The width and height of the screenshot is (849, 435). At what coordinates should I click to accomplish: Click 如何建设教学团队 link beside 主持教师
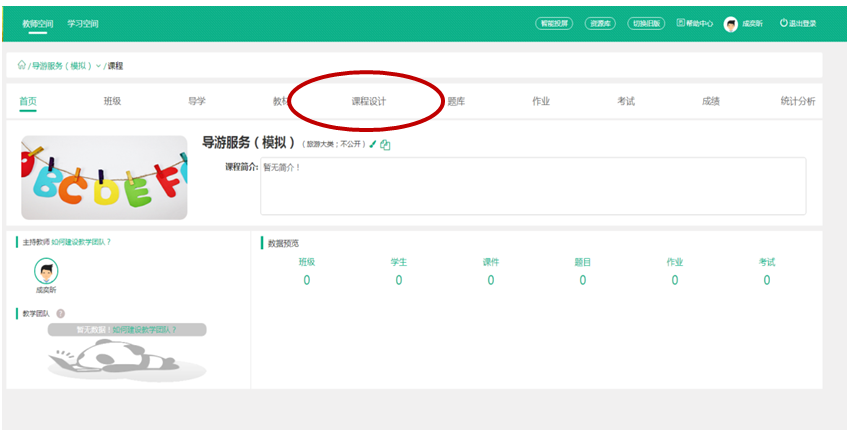click(x=81, y=242)
